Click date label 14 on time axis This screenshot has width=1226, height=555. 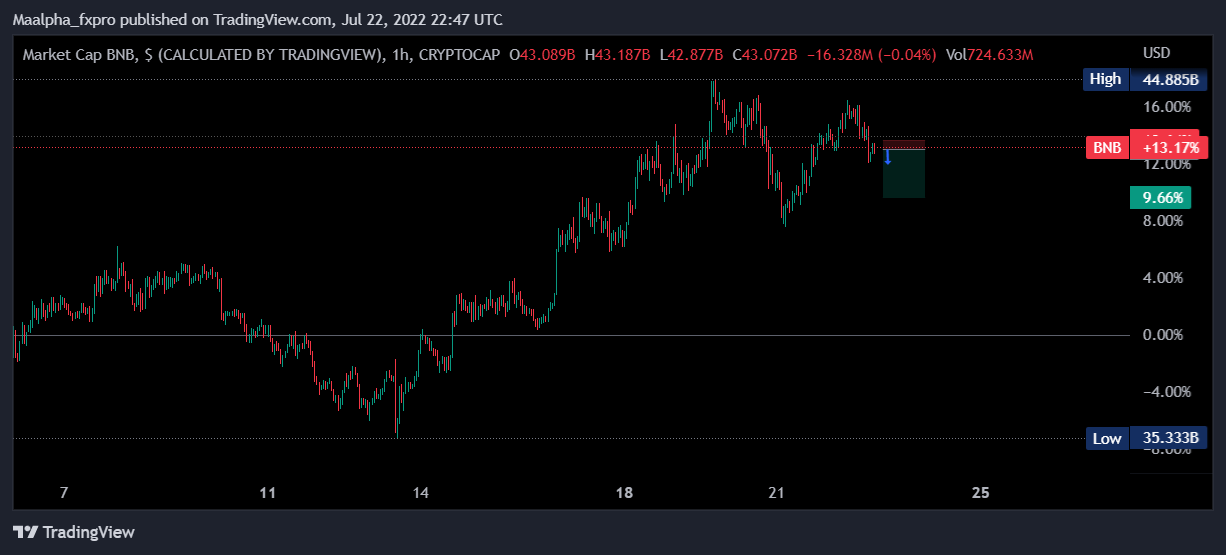pos(421,493)
